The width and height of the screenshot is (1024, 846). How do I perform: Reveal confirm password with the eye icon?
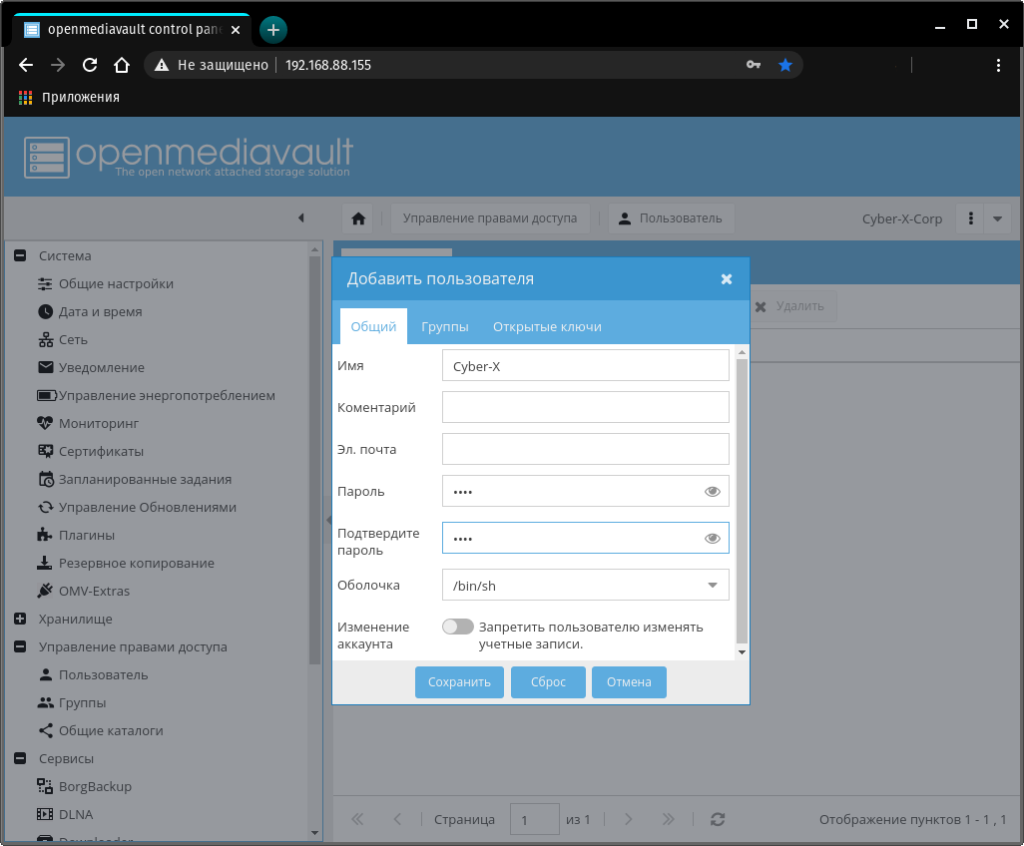coord(712,538)
